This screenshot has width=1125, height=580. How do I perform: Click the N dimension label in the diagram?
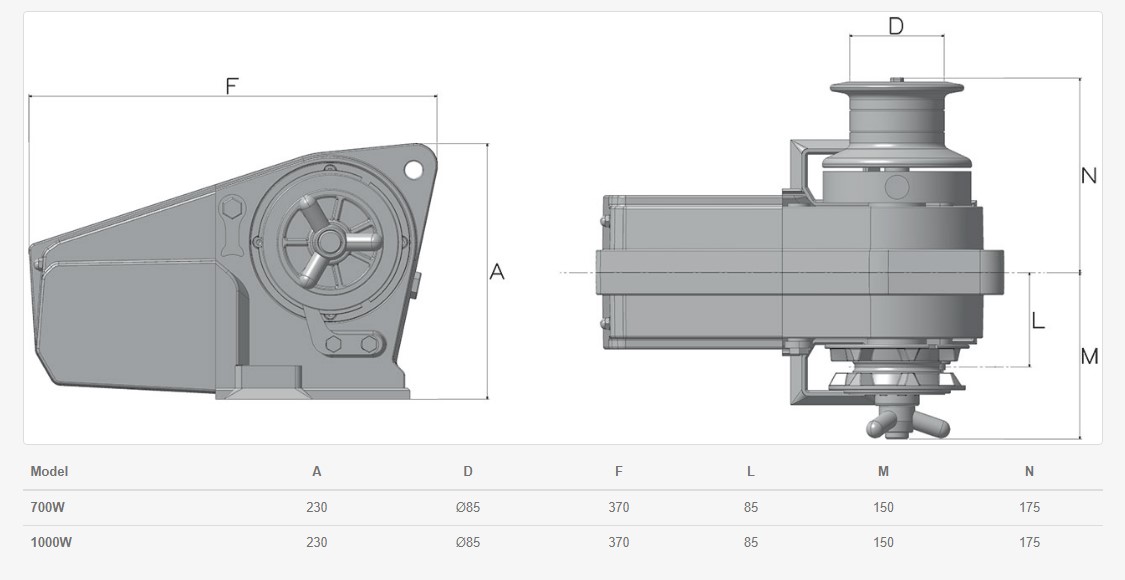[x=1089, y=176]
